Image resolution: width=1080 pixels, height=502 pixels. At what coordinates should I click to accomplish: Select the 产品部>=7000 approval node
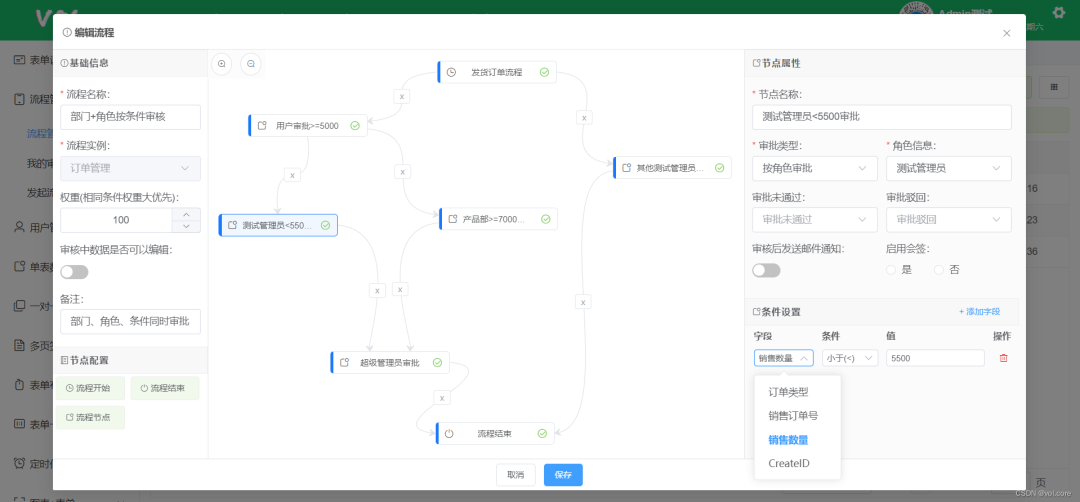pyautogui.click(x=499, y=219)
